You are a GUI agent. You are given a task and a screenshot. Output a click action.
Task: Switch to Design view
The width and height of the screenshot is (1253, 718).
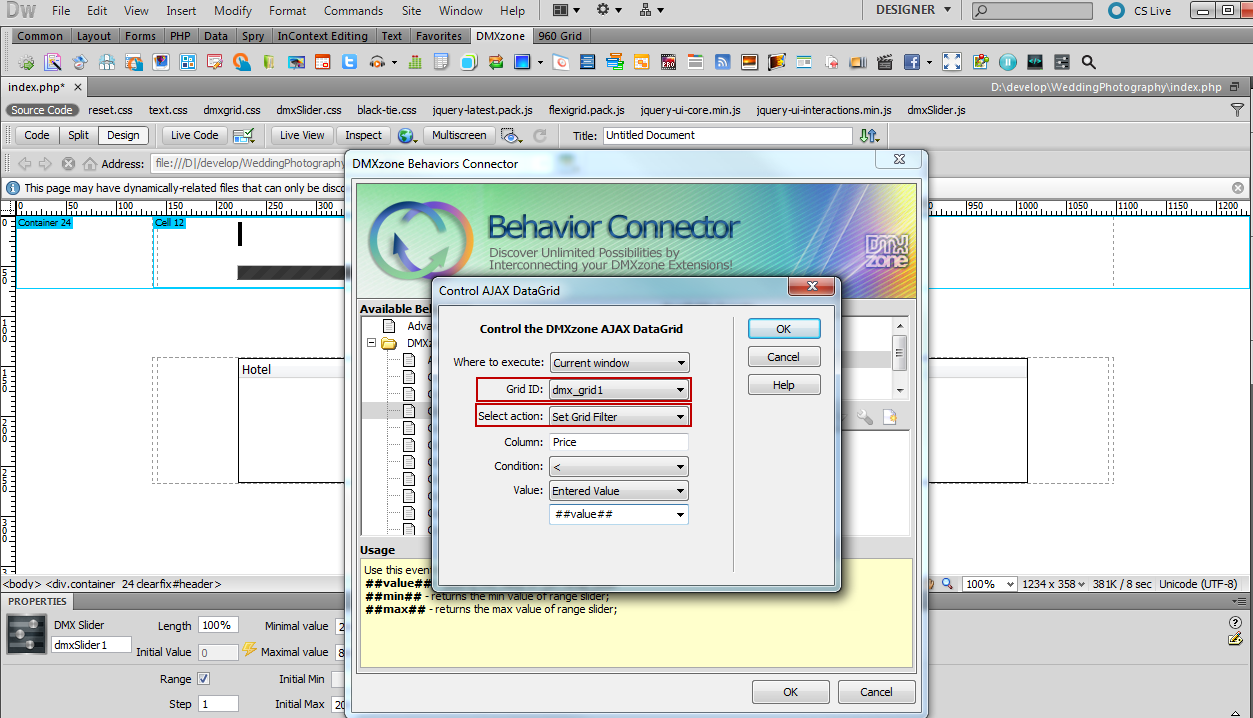click(x=124, y=135)
